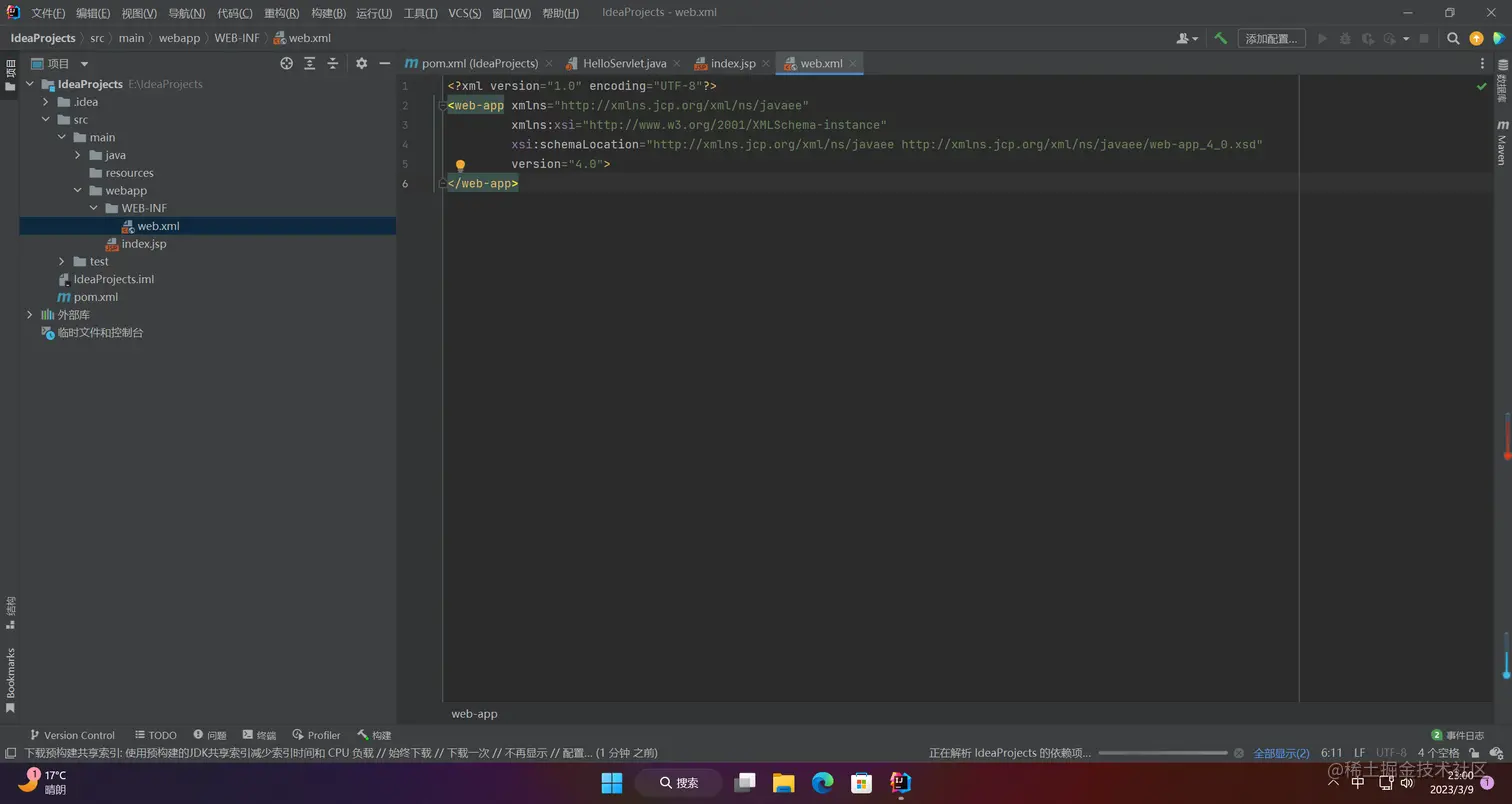Click the locate/select opened file target icon
Viewport: 1512px width, 804px height.
286,63
